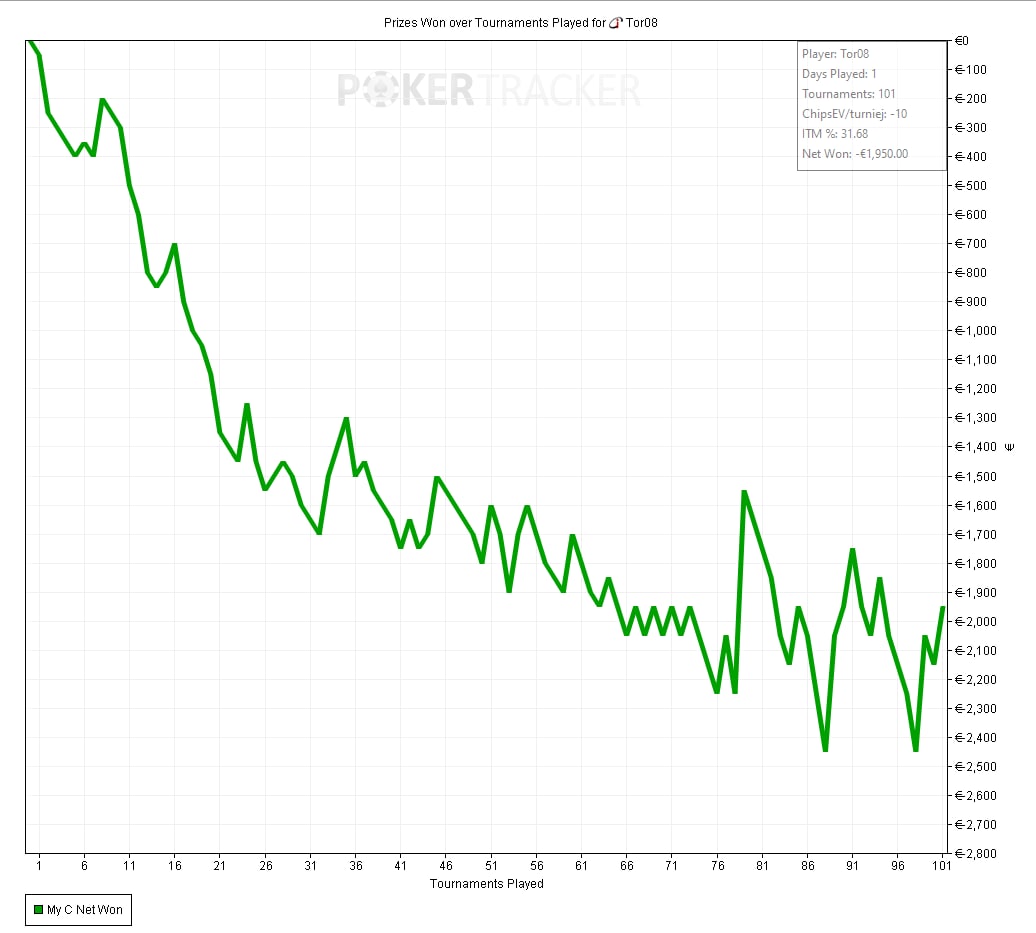Click the x-axis tick label 101
1036x933 pixels.
(942, 866)
